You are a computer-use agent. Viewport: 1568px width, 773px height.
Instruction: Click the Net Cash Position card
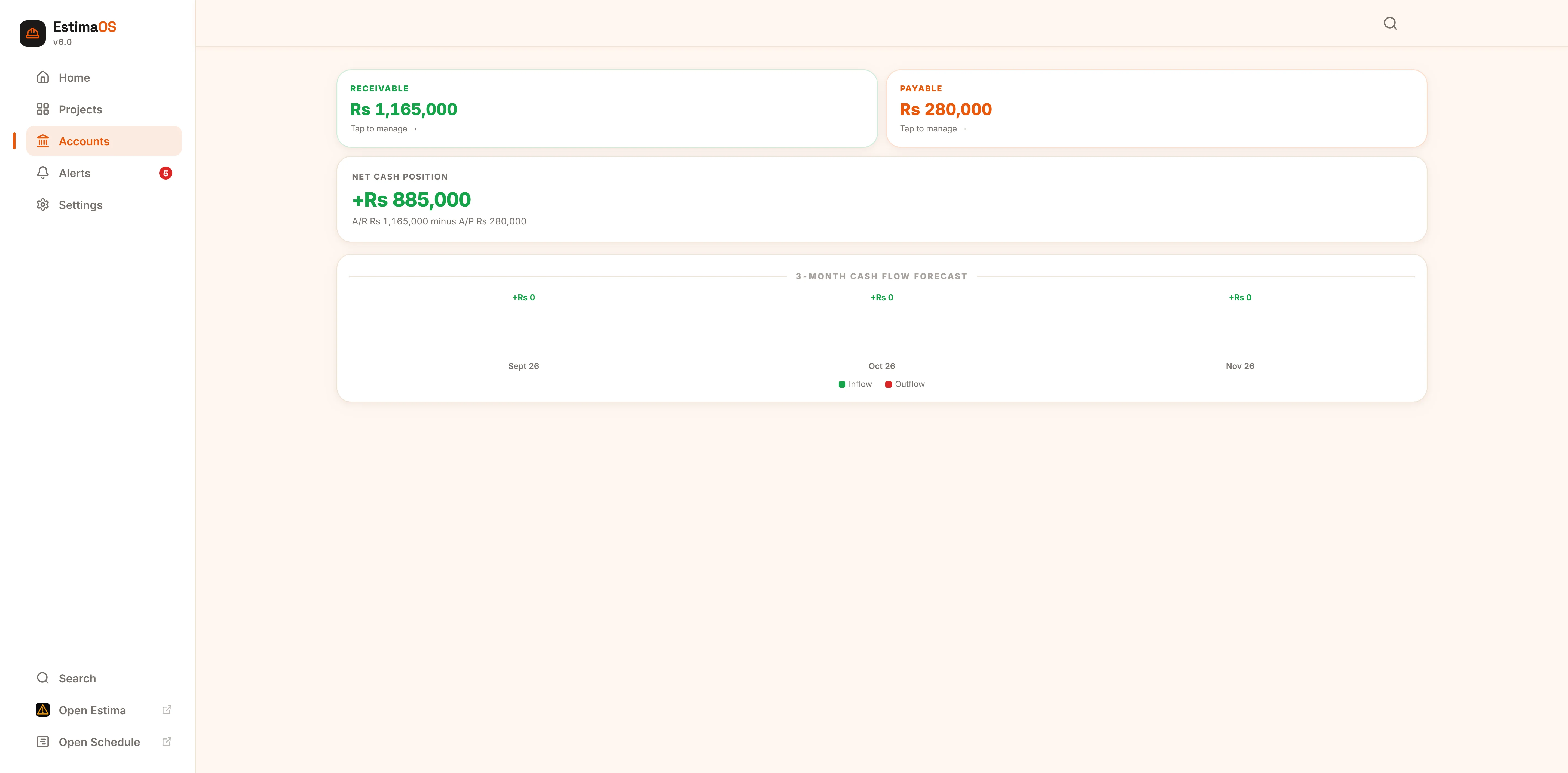pyautogui.click(x=881, y=199)
